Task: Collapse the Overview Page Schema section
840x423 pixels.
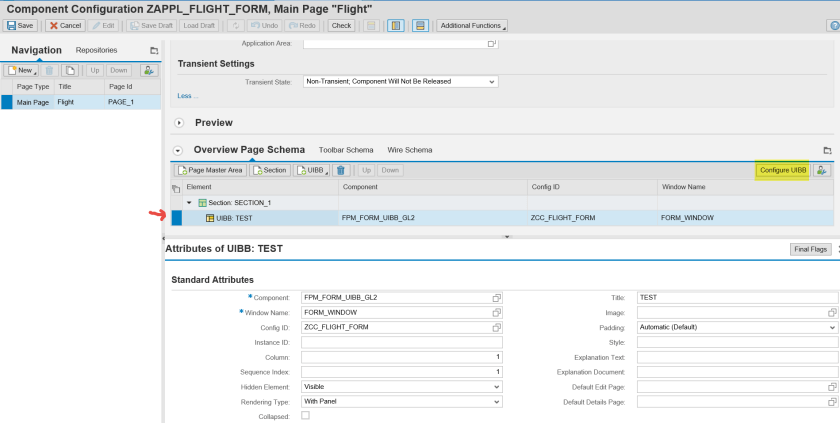Action: pos(179,150)
